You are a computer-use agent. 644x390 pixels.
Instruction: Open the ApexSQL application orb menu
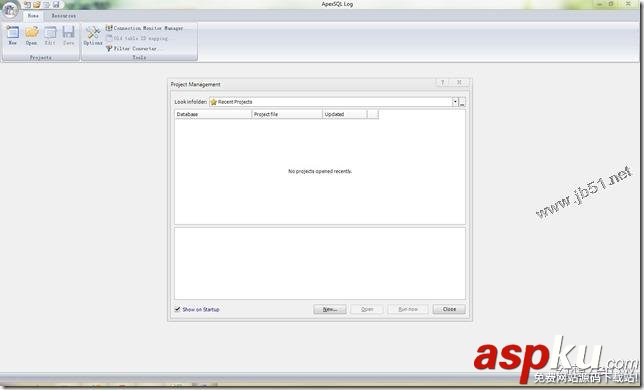click(x=9, y=9)
